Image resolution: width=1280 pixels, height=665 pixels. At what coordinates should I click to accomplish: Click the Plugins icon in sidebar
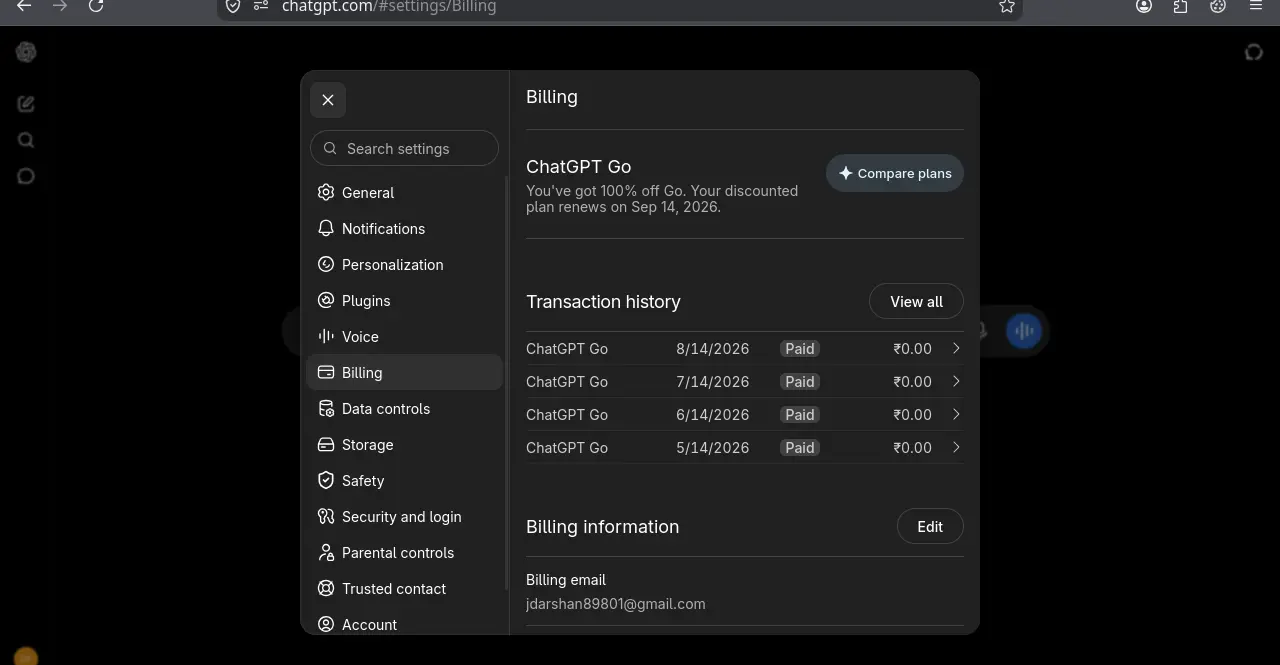[325, 300]
